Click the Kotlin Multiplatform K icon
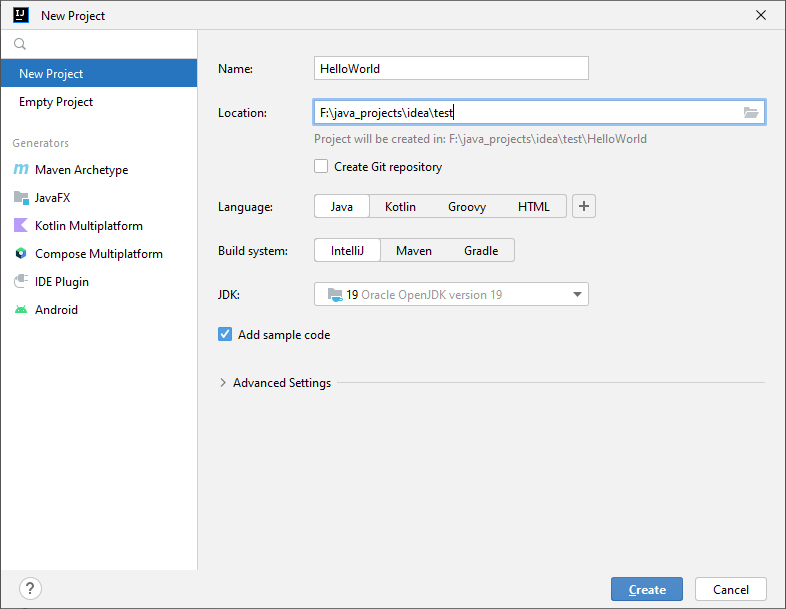Viewport: 786px width, 609px height. click(x=21, y=226)
